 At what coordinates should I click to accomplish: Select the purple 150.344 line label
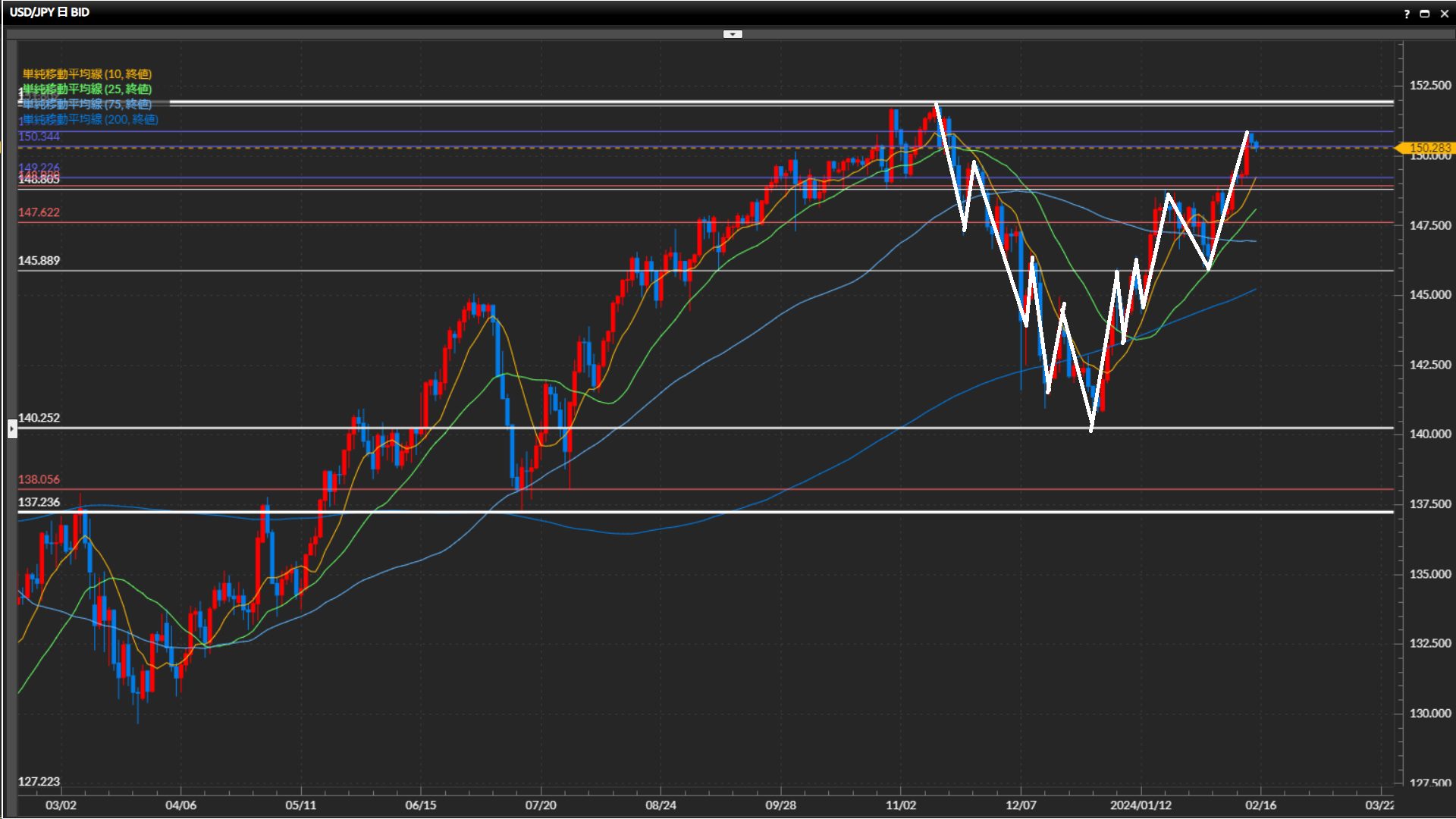[39, 136]
